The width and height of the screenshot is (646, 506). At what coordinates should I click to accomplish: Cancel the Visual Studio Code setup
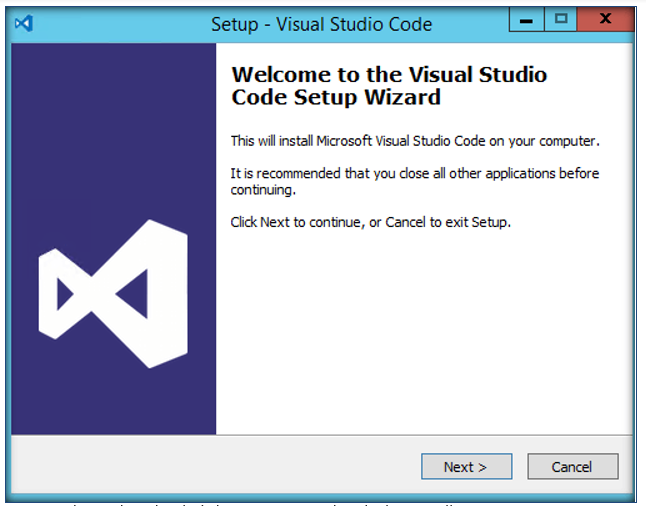[x=573, y=466]
